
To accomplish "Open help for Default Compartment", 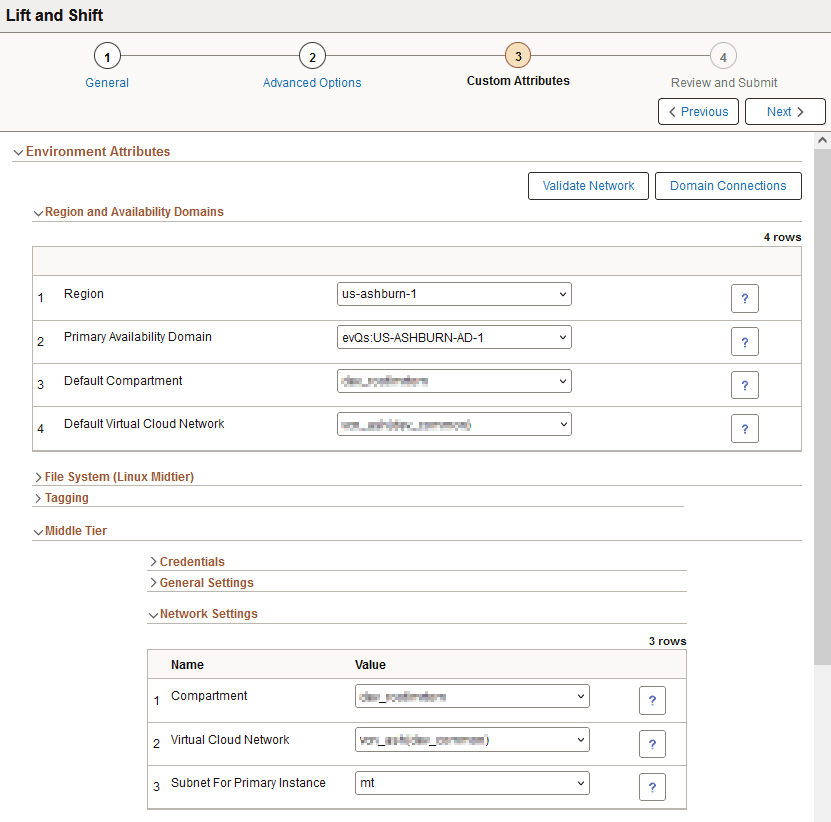I will tap(744, 385).
